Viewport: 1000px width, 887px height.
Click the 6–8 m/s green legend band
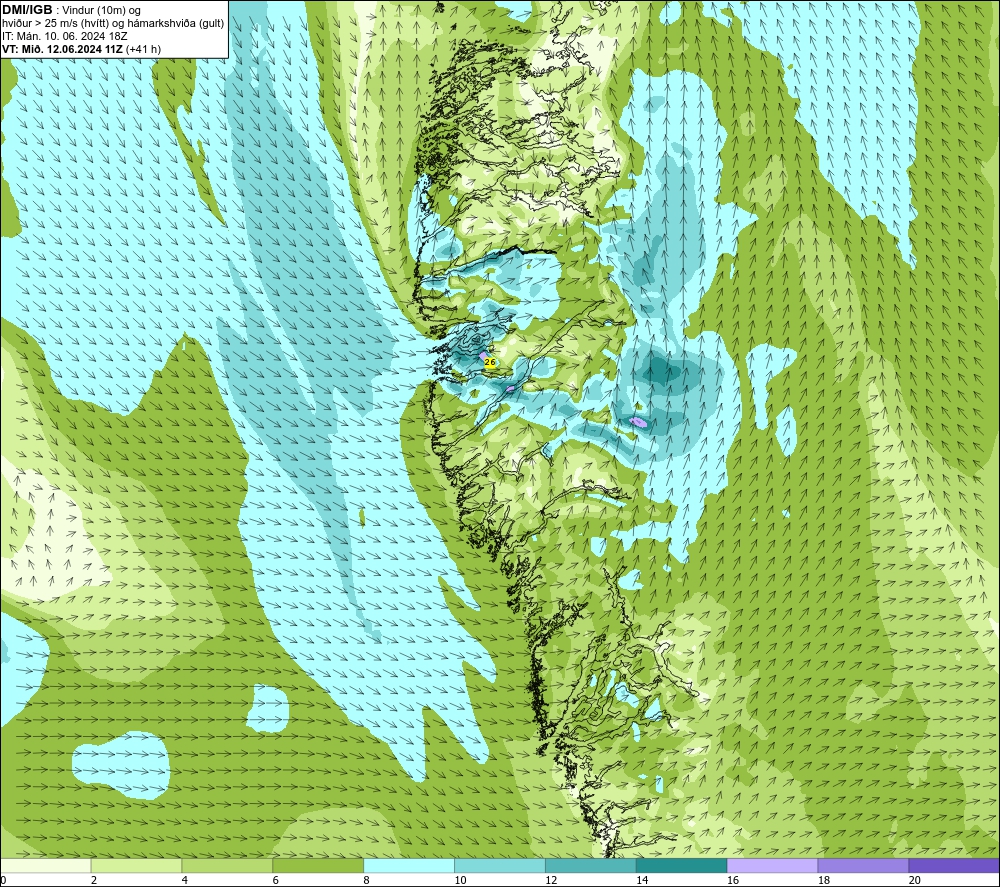pos(318,866)
